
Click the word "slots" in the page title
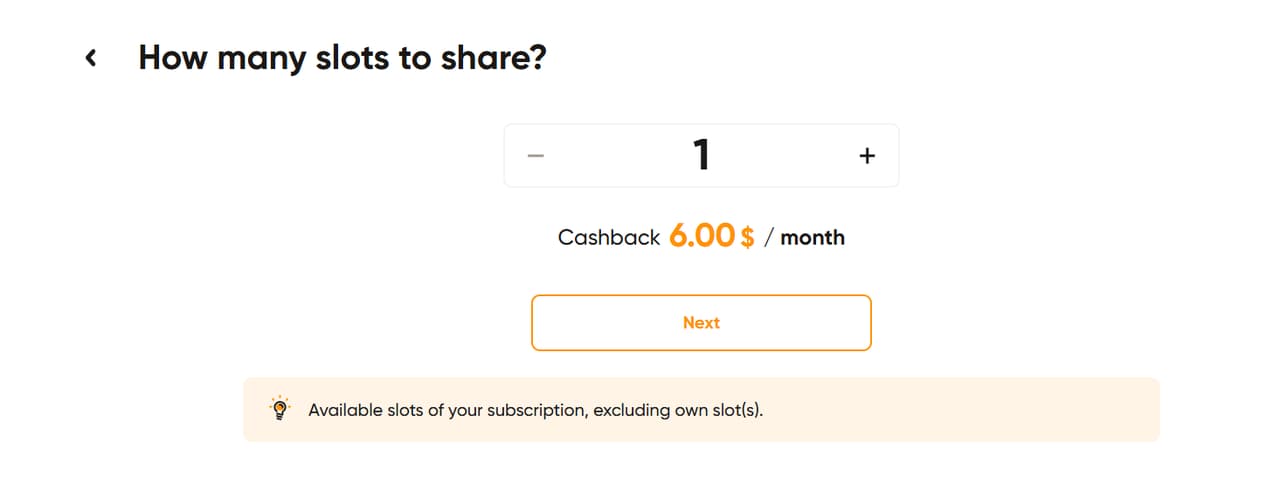tap(342, 58)
